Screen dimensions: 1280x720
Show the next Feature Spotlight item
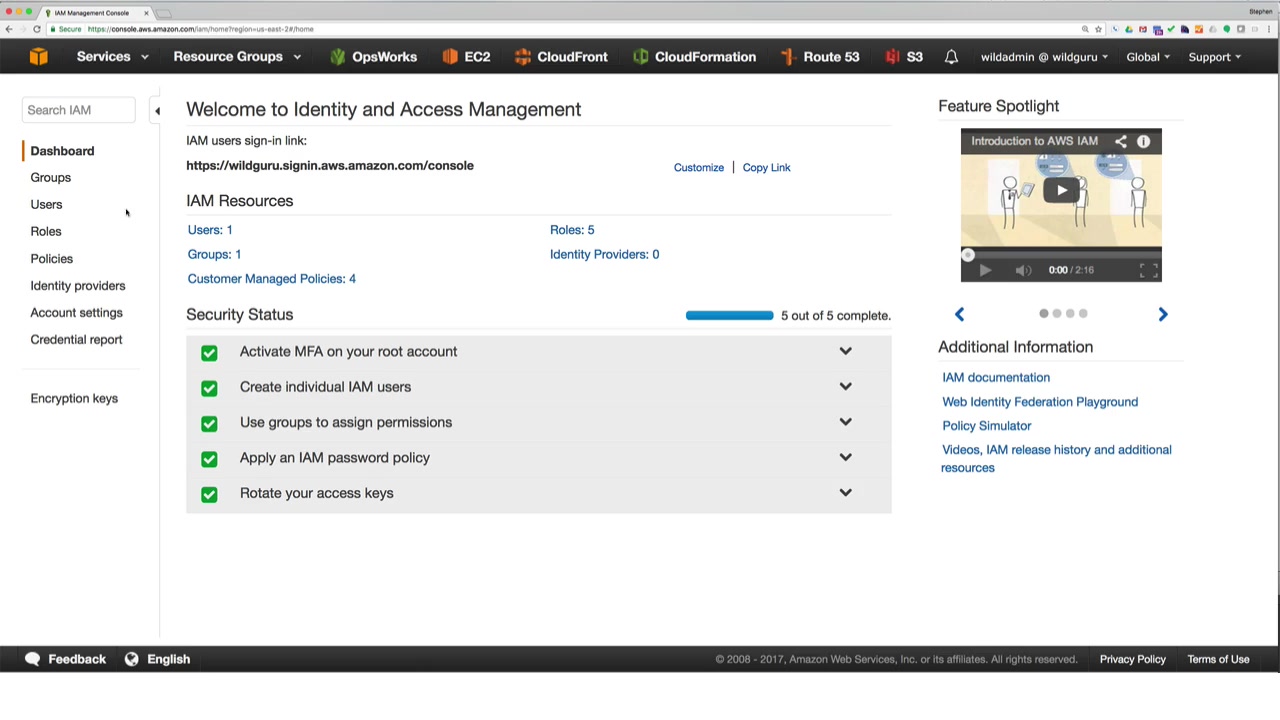pos(1162,315)
